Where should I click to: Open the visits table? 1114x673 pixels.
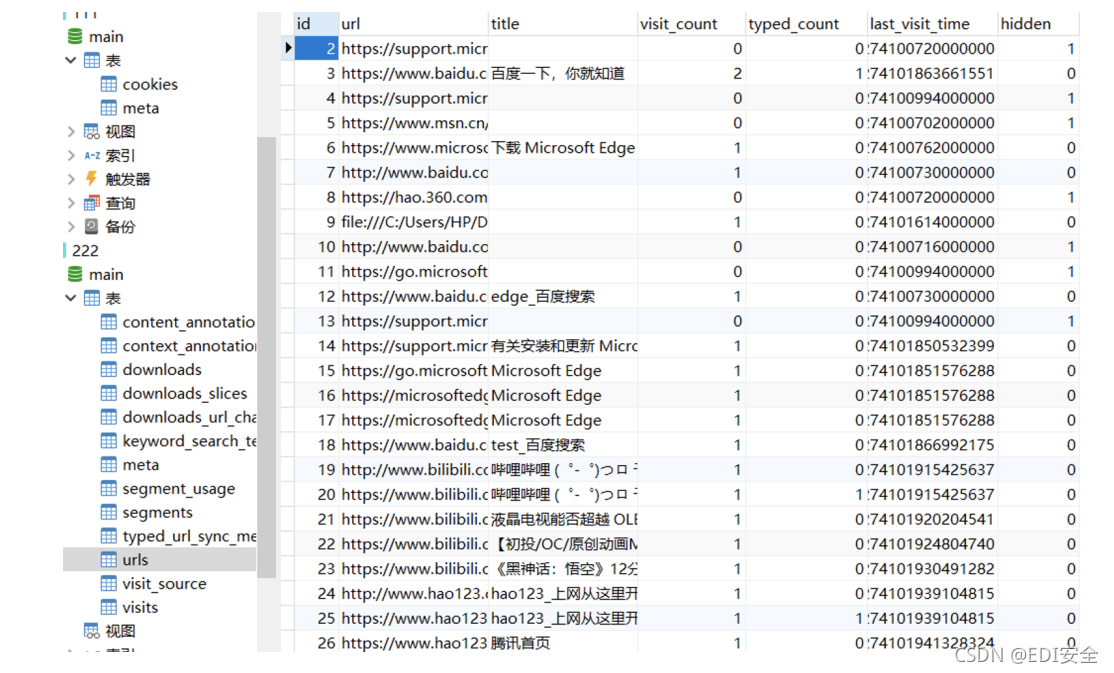coord(140,608)
